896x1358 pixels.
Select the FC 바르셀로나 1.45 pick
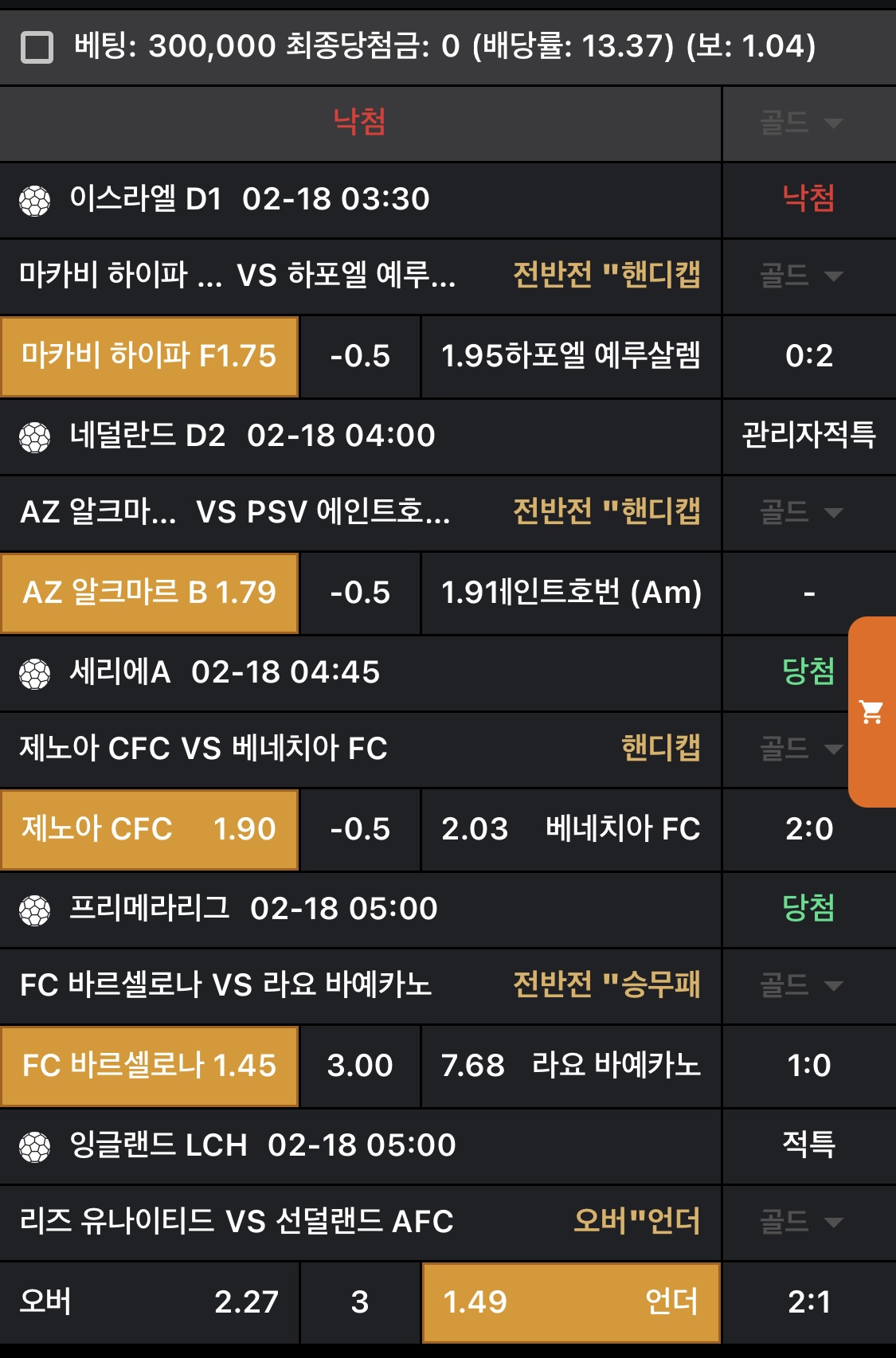pos(150,1066)
